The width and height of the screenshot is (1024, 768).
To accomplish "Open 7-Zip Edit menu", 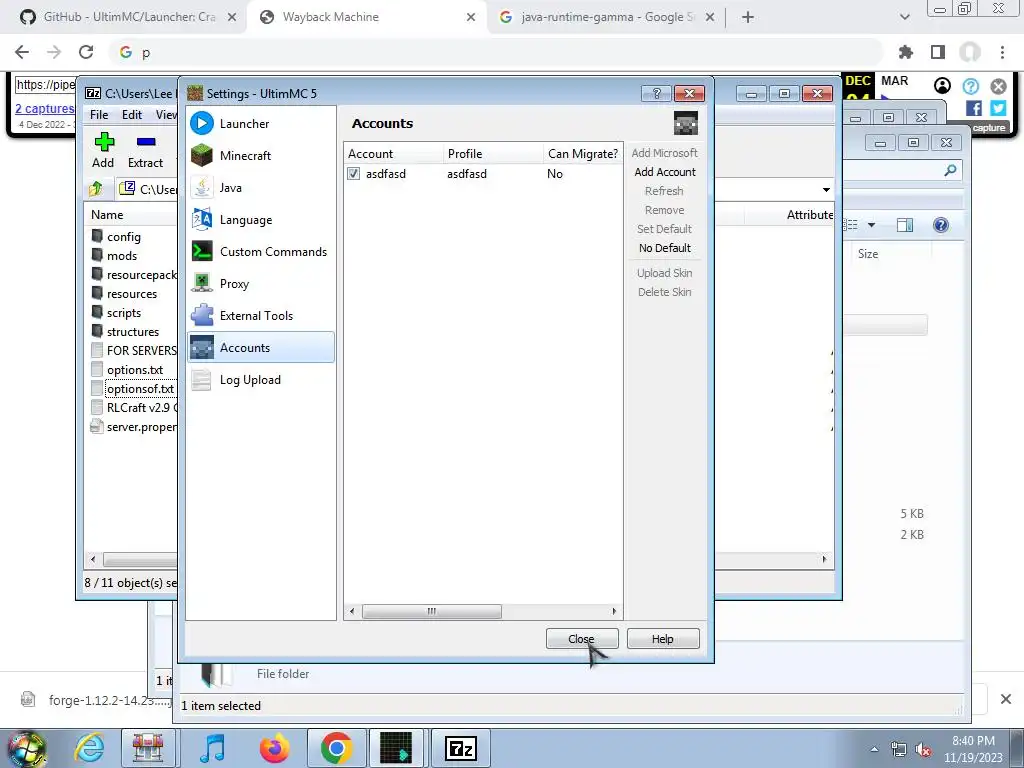I will tap(132, 114).
